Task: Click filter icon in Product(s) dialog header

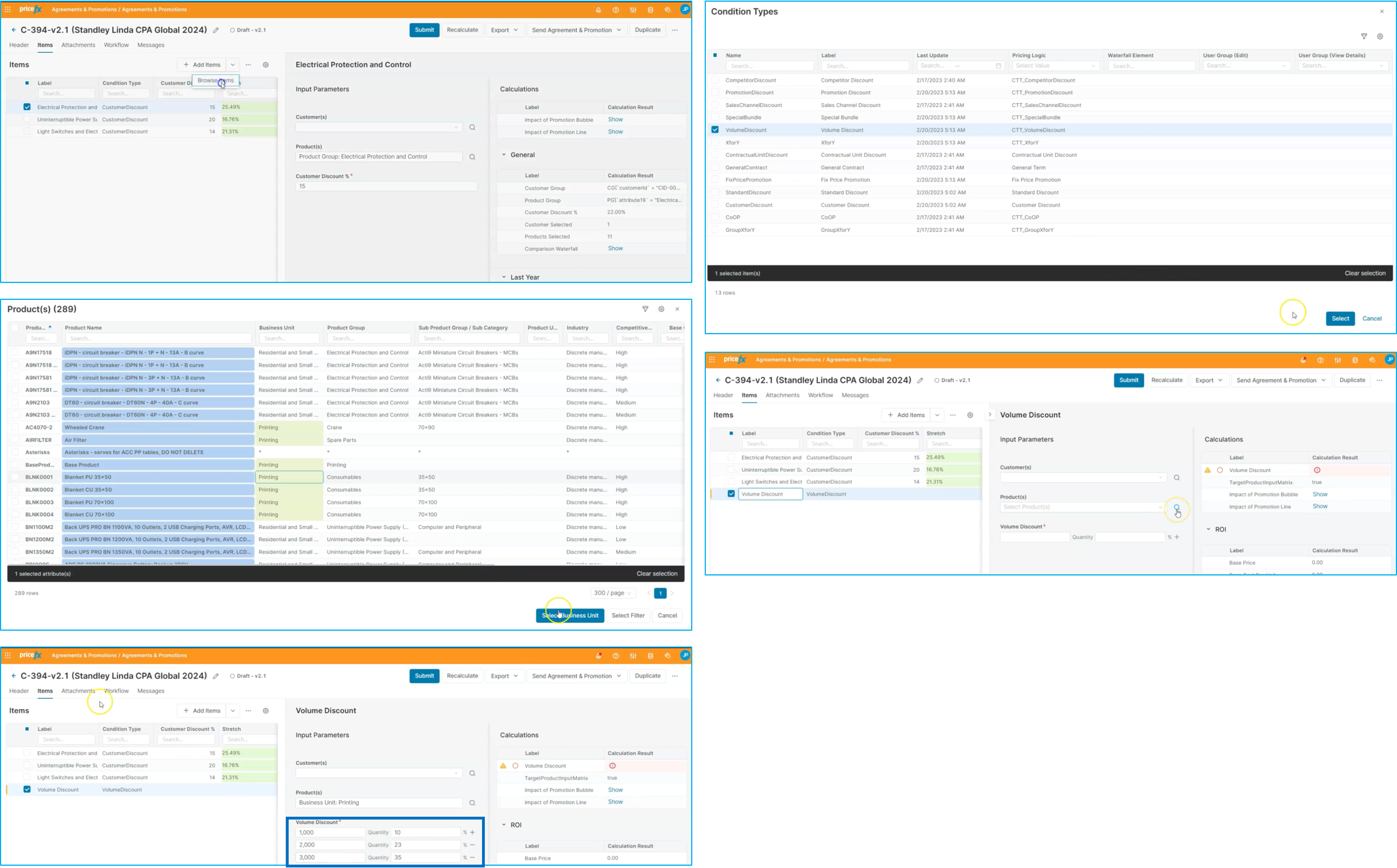Action: coord(646,309)
